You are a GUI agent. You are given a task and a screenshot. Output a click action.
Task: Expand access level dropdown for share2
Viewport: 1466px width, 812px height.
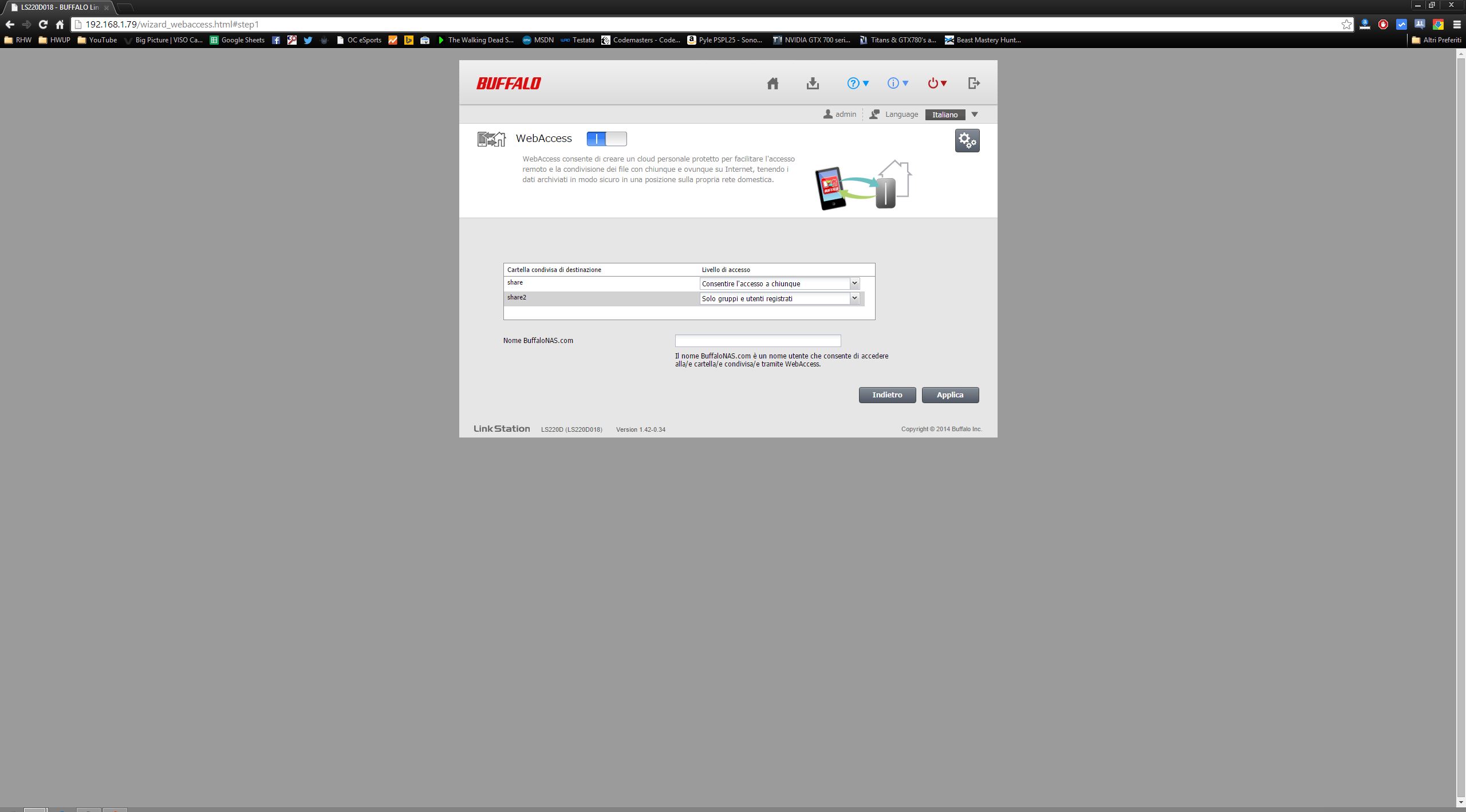pos(854,298)
